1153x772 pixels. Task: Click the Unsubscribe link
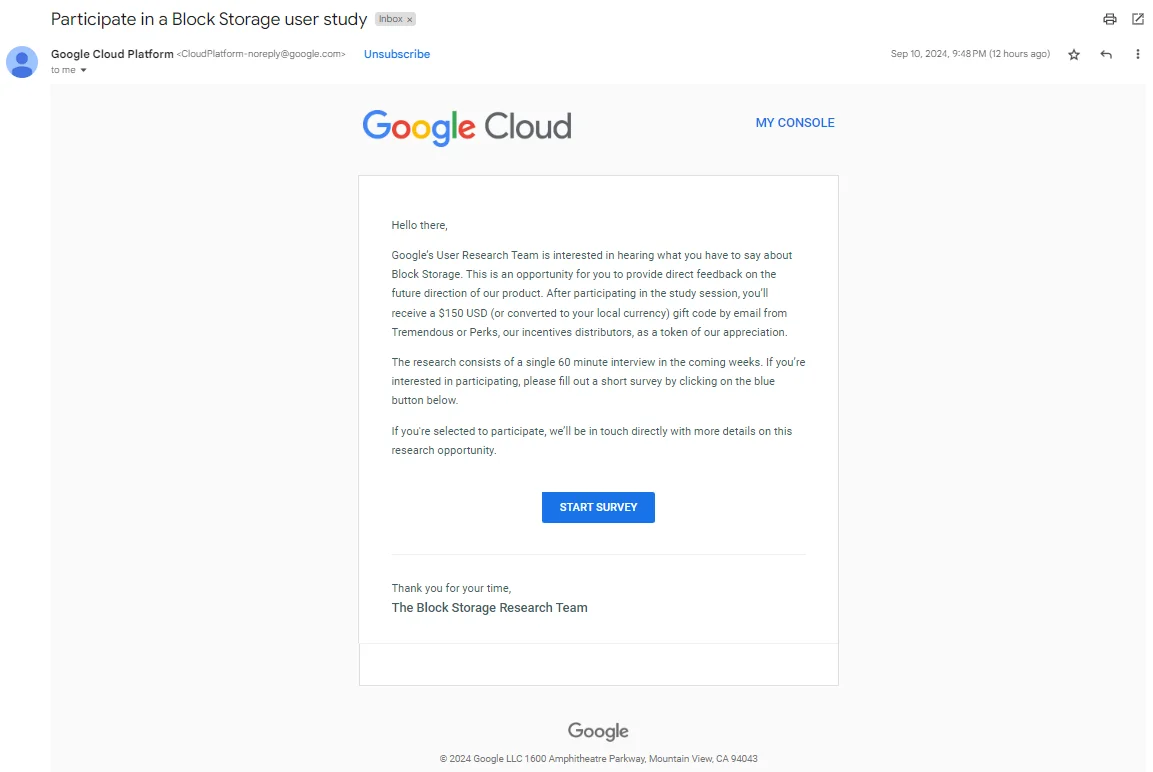tap(397, 54)
